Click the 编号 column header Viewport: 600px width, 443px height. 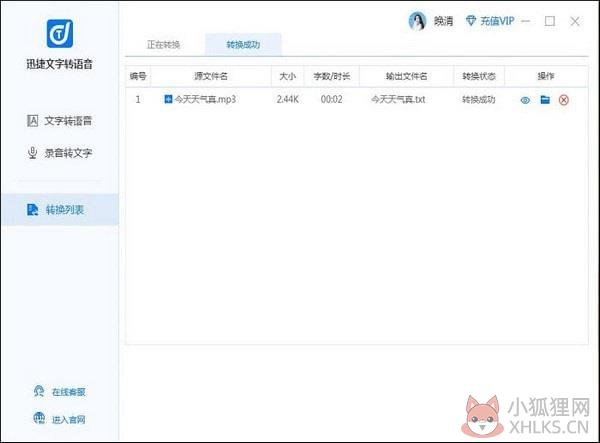[138, 76]
